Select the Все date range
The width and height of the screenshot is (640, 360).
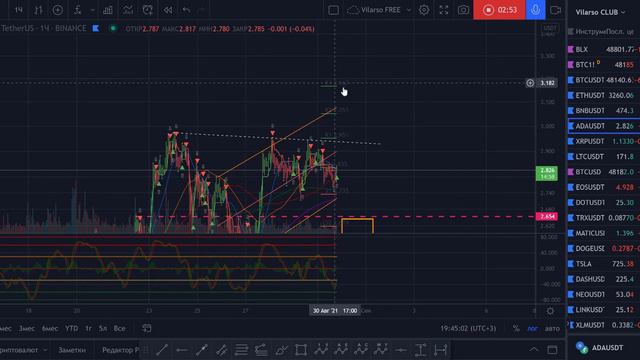(x=119, y=329)
